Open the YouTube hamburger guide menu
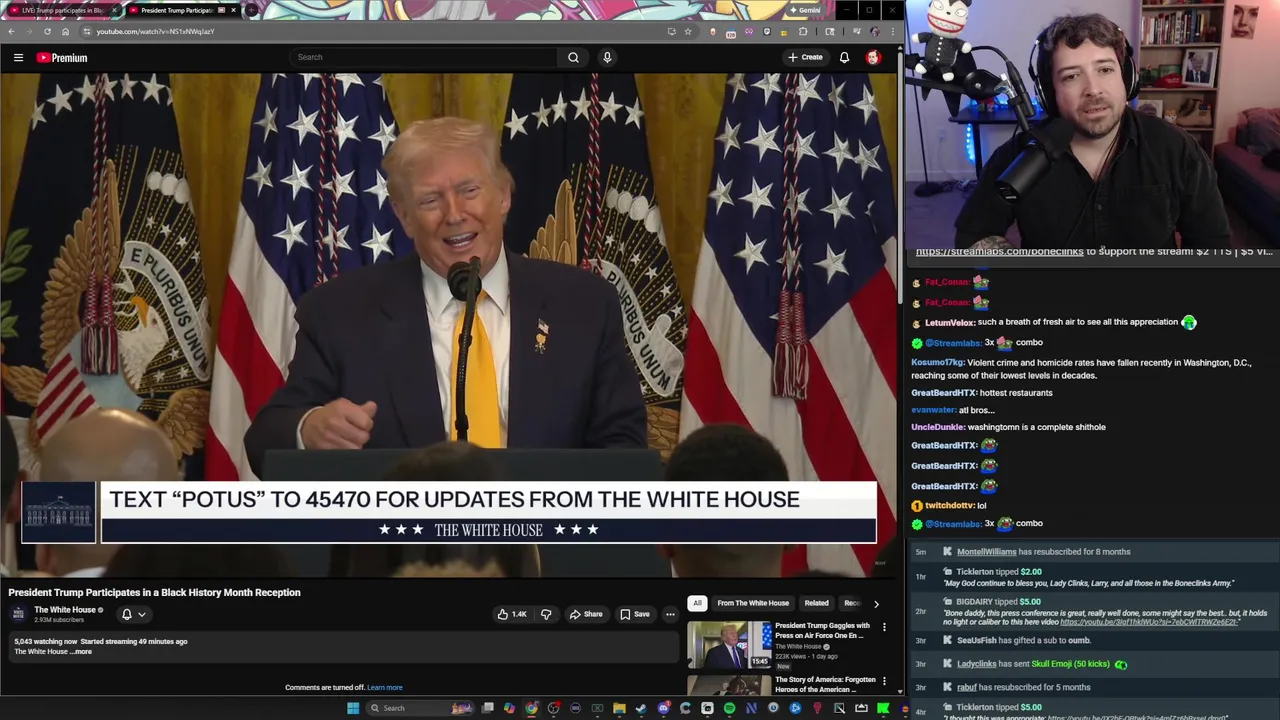This screenshot has height=720, width=1280. tap(18, 57)
